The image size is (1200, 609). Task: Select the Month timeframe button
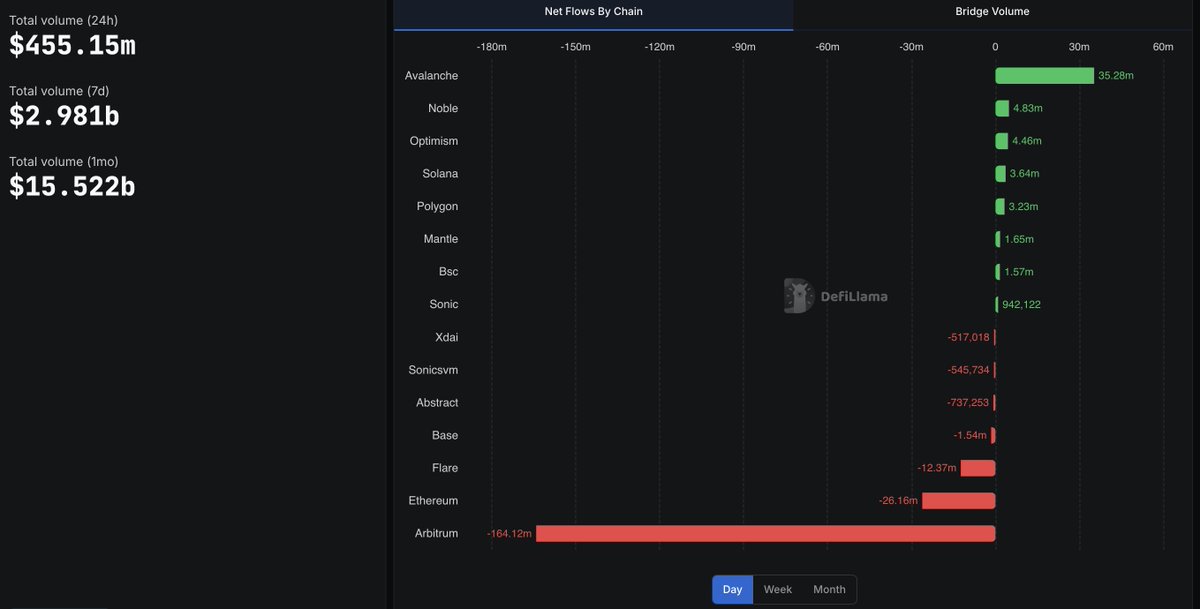829,589
